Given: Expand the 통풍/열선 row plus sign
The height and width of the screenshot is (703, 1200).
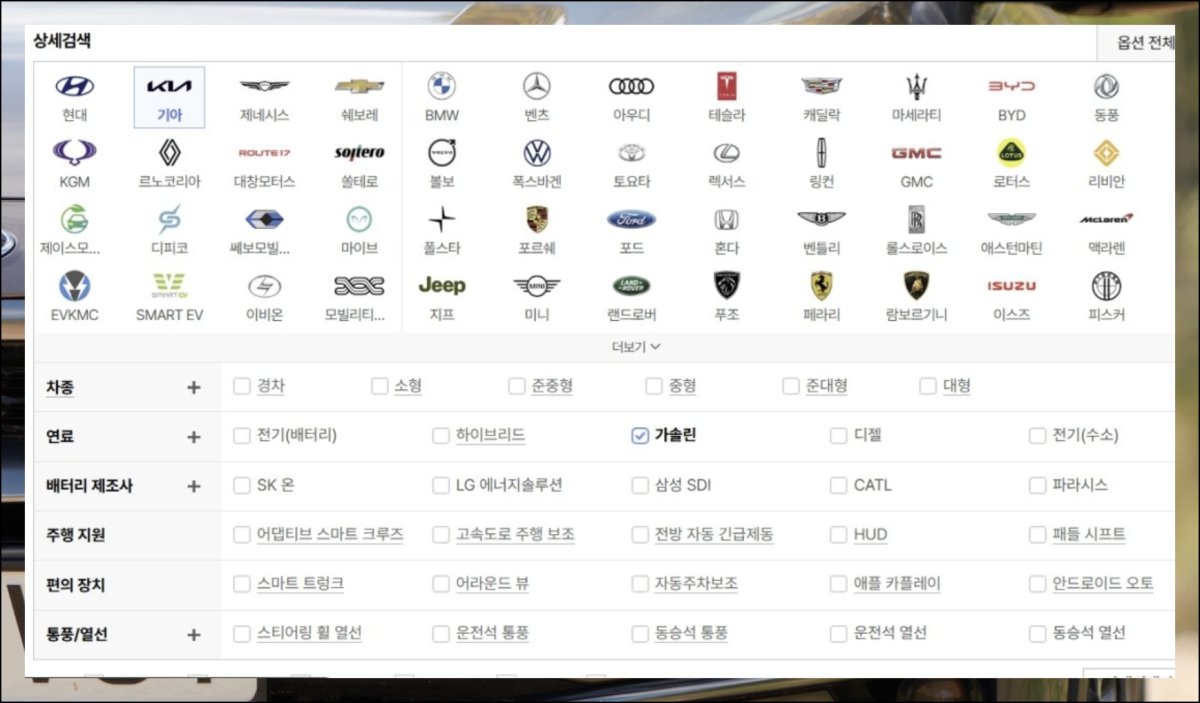Looking at the screenshot, I should point(194,635).
